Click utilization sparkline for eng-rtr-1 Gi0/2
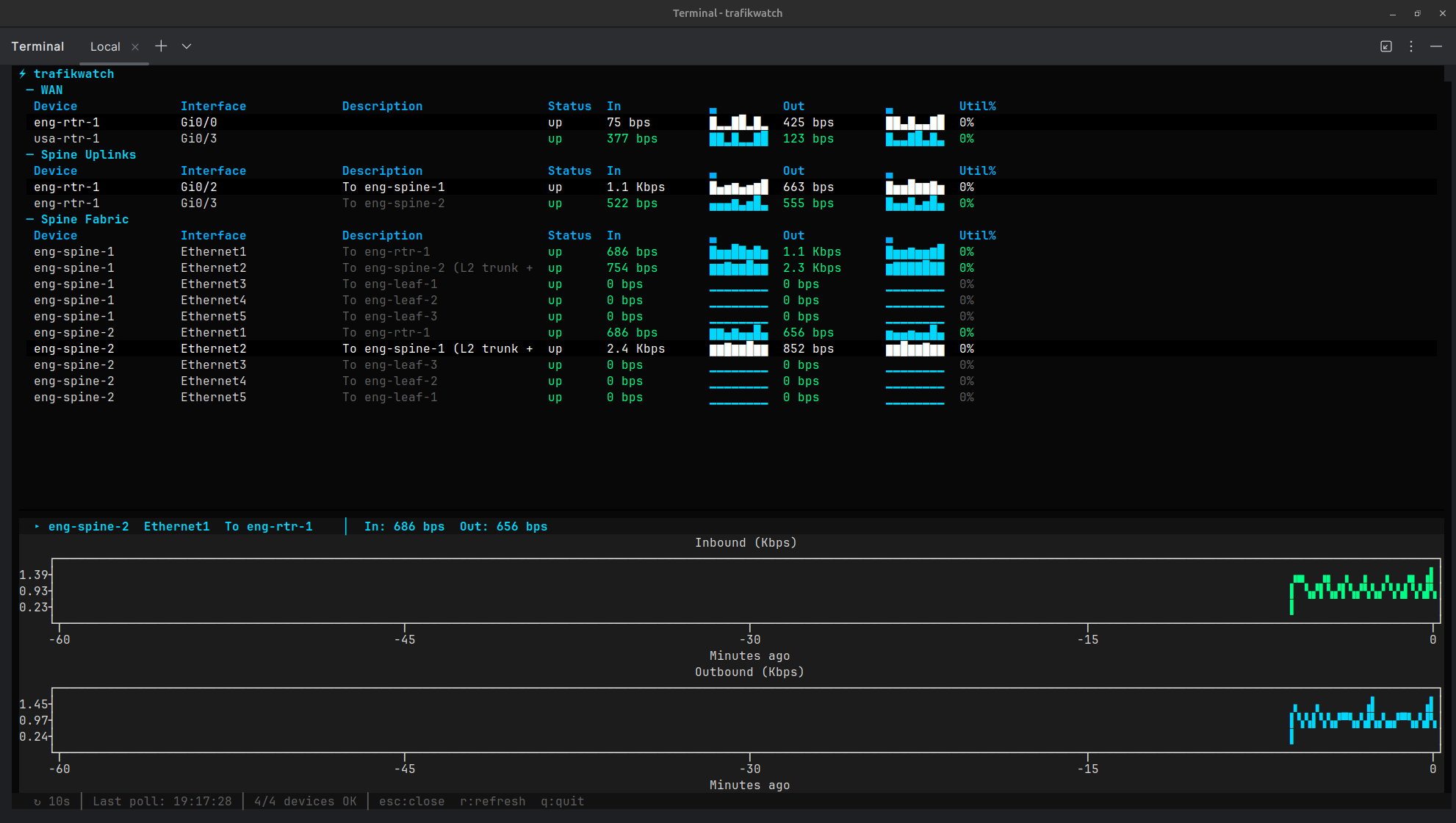The height and width of the screenshot is (823, 1456). click(x=914, y=187)
